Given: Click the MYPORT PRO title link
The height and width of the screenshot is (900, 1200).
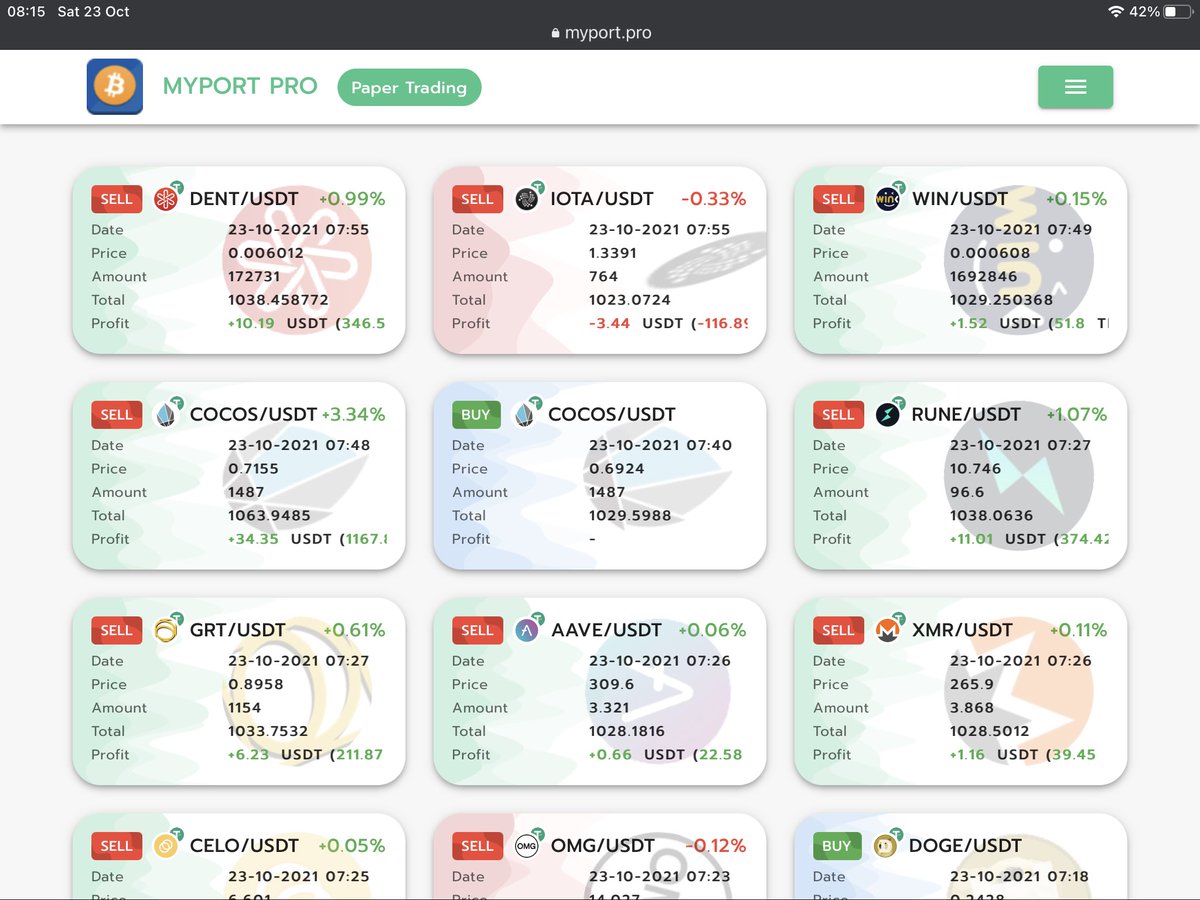Looking at the screenshot, I should (240, 87).
